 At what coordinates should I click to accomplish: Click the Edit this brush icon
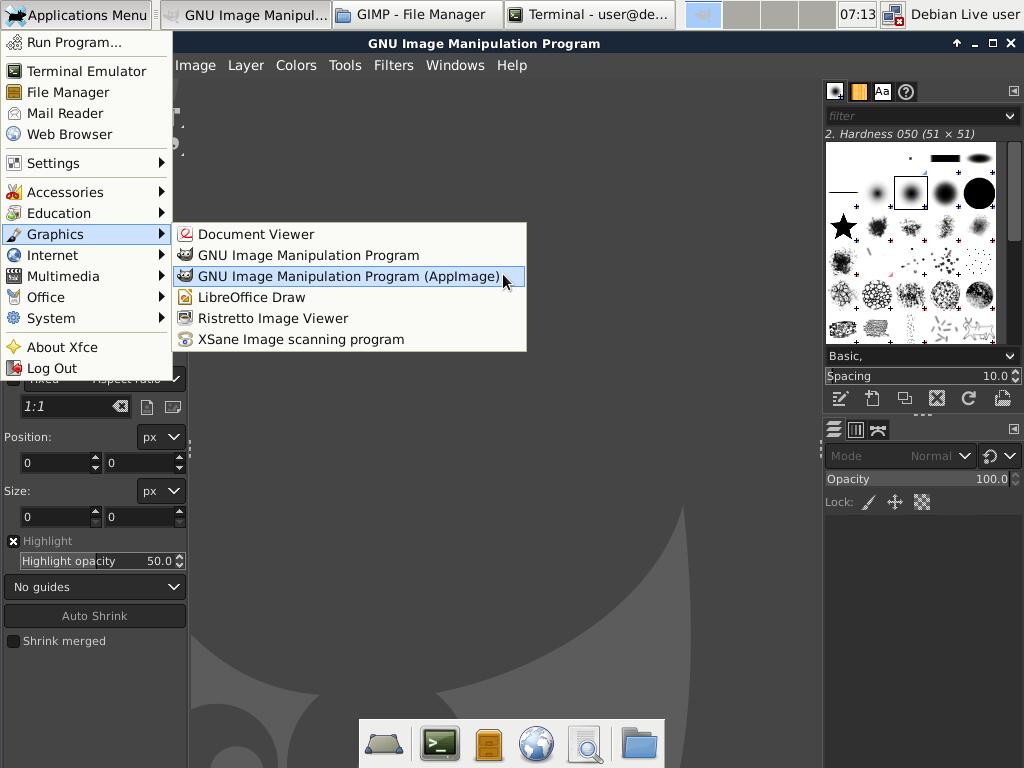point(840,398)
